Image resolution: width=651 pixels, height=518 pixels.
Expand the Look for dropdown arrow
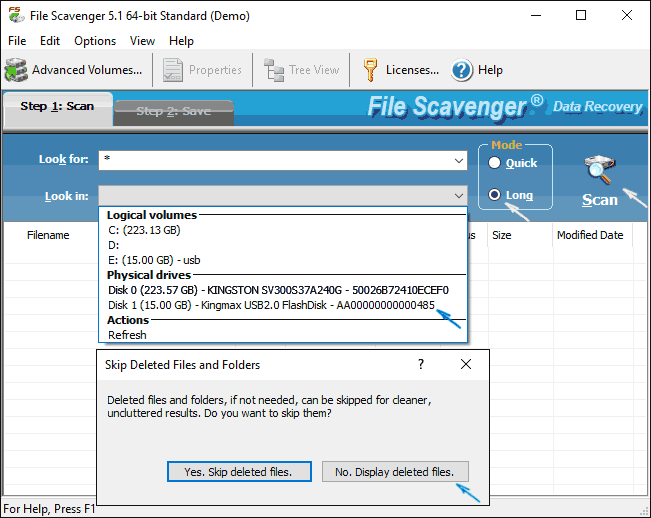coord(459,161)
